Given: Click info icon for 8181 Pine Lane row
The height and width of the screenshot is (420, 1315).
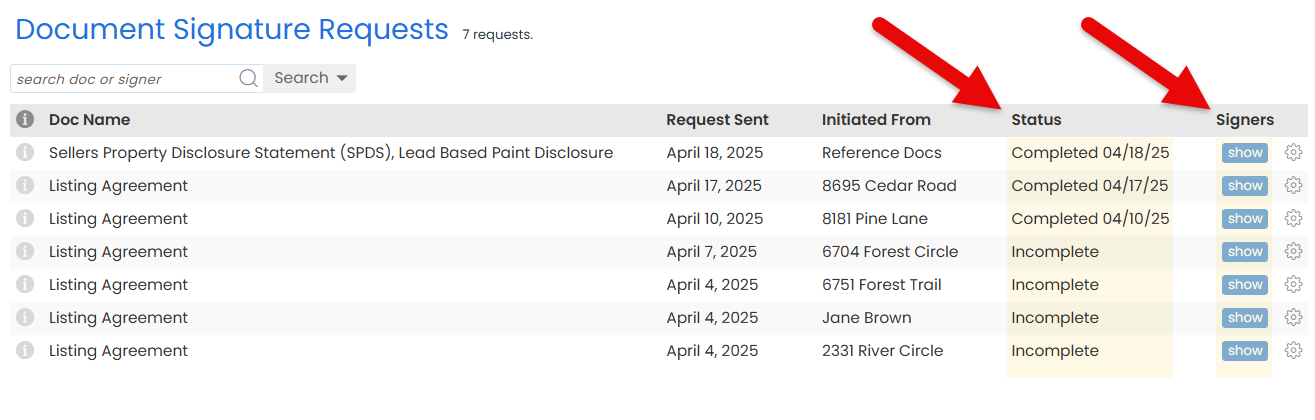Looking at the screenshot, I should [25, 218].
